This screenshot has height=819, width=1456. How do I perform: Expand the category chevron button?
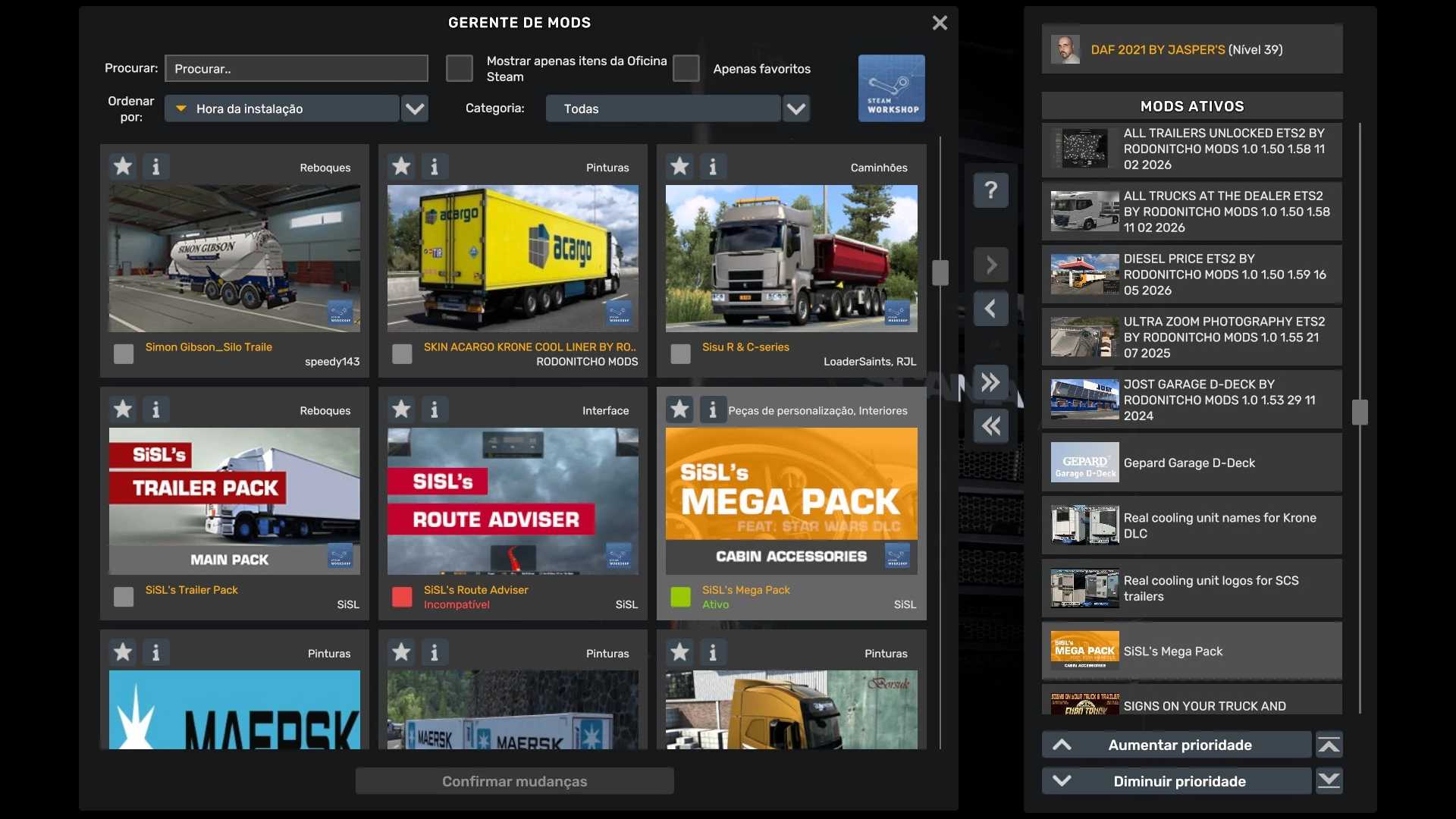796,108
